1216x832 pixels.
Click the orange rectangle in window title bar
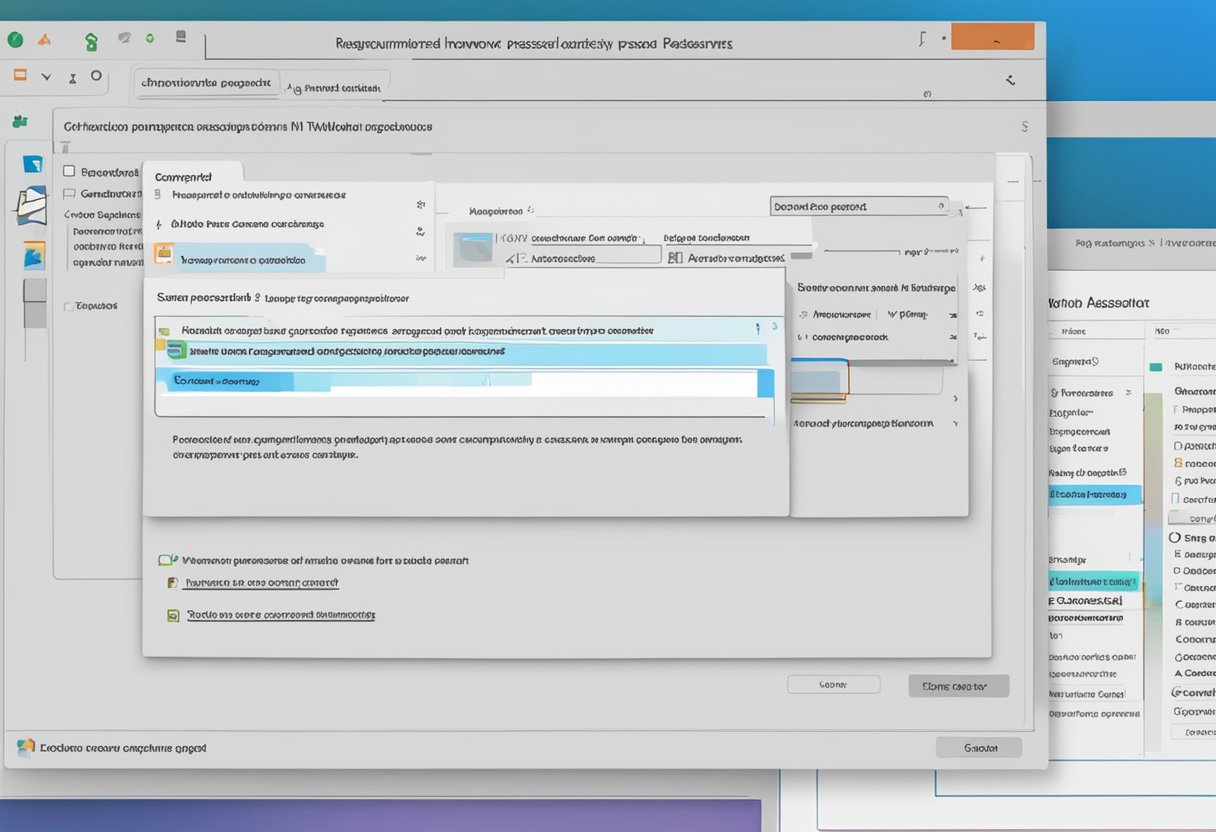pos(992,37)
